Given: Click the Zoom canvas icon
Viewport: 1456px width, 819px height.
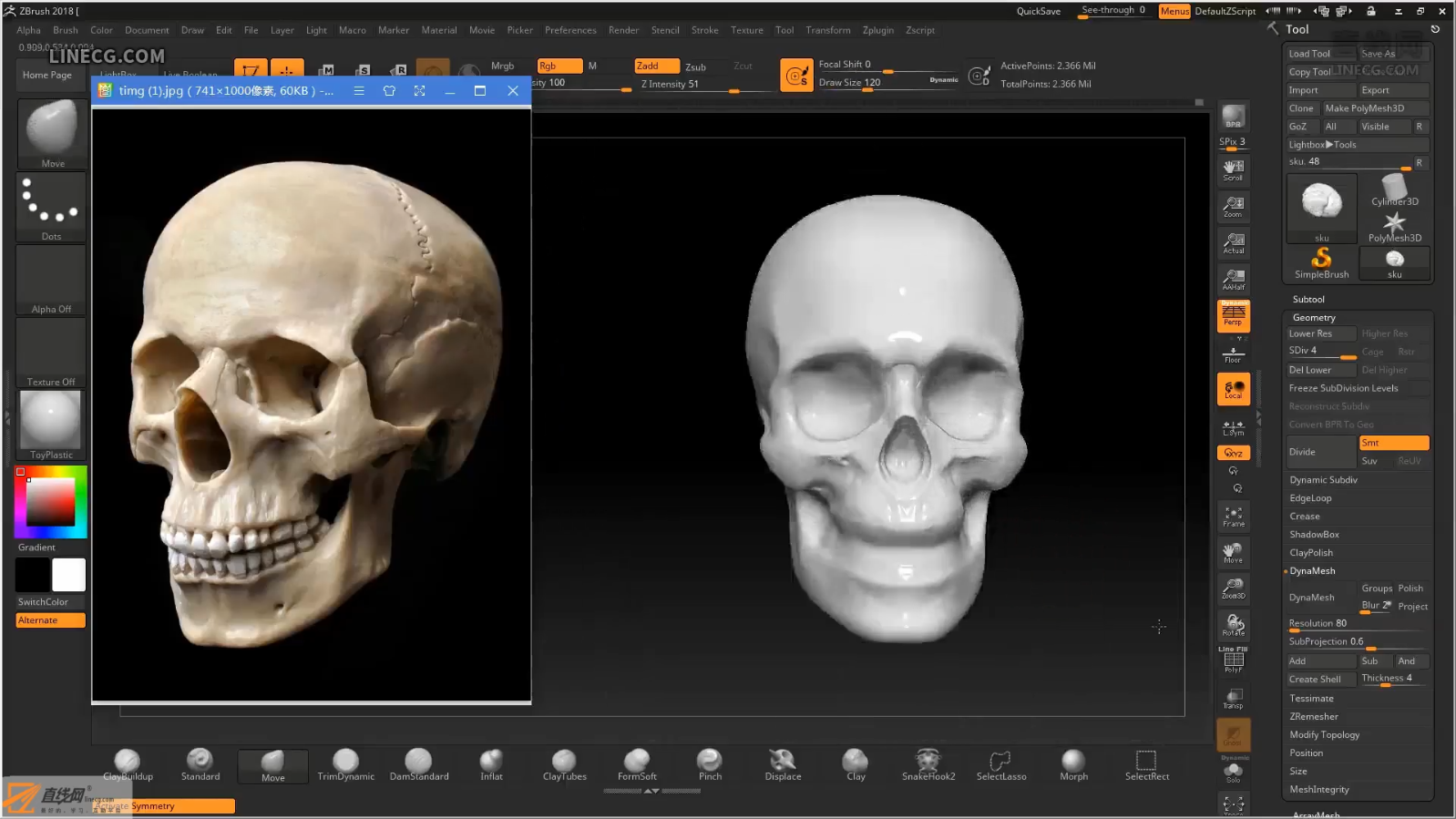Looking at the screenshot, I should [x=1233, y=206].
